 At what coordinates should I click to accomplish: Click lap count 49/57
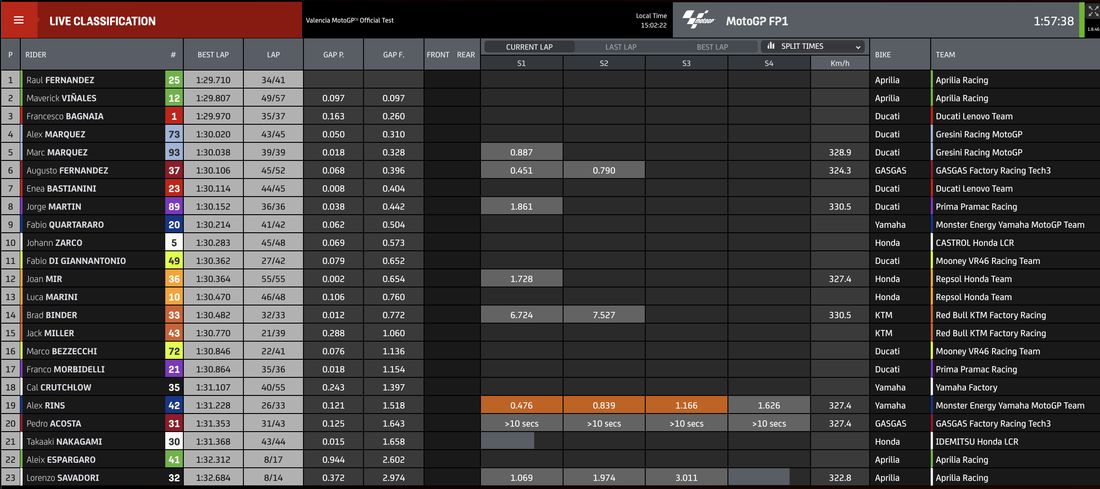[274, 98]
